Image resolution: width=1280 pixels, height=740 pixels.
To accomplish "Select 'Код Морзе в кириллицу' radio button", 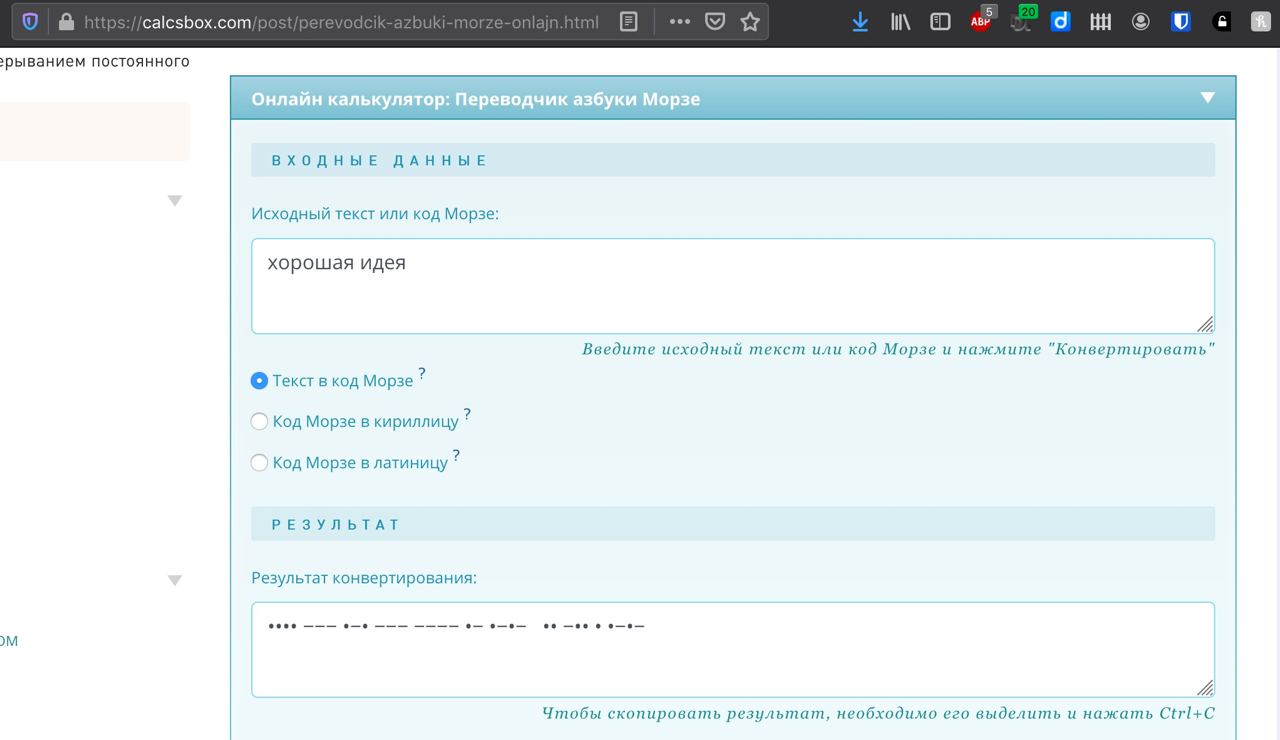I will point(259,421).
